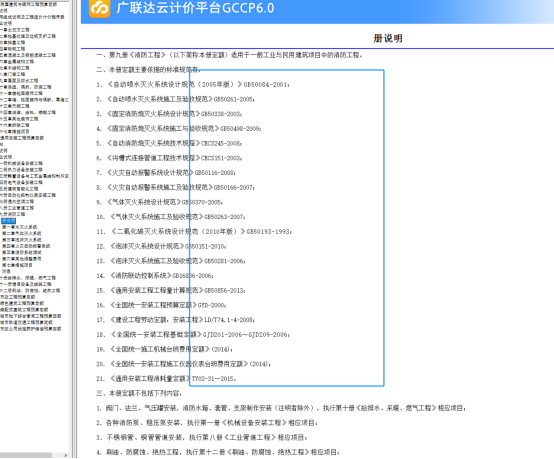The height and width of the screenshot is (459, 554).
Task: Open 七册通风空调工程 volume
Action: pos(17,201)
